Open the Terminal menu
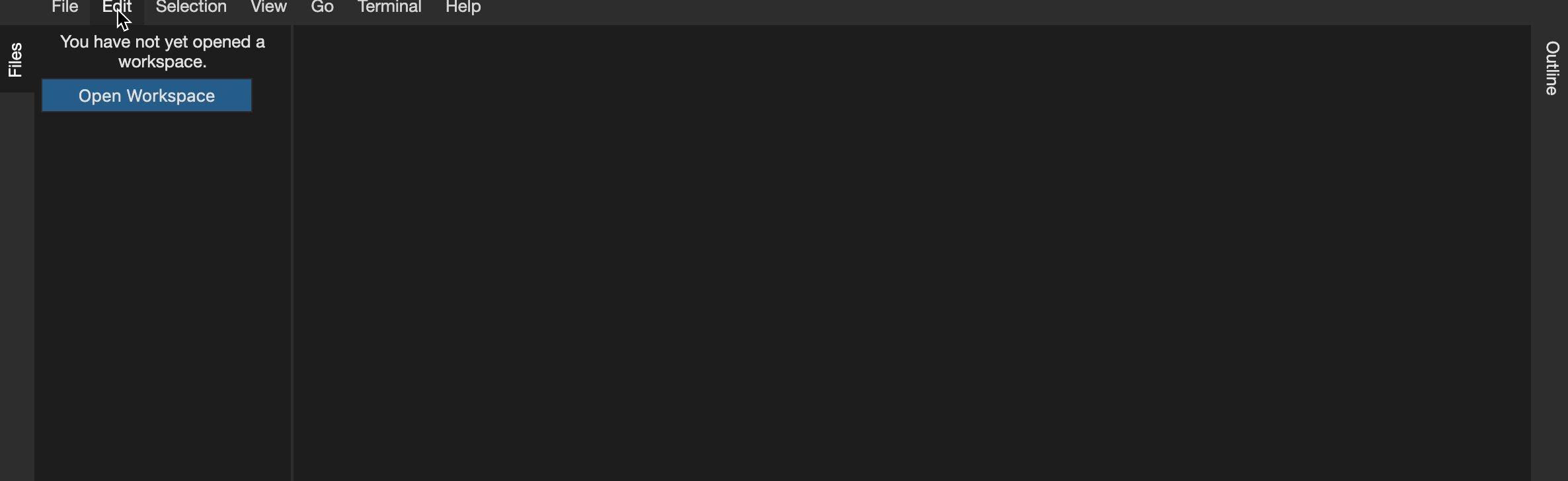 [x=389, y=7]
